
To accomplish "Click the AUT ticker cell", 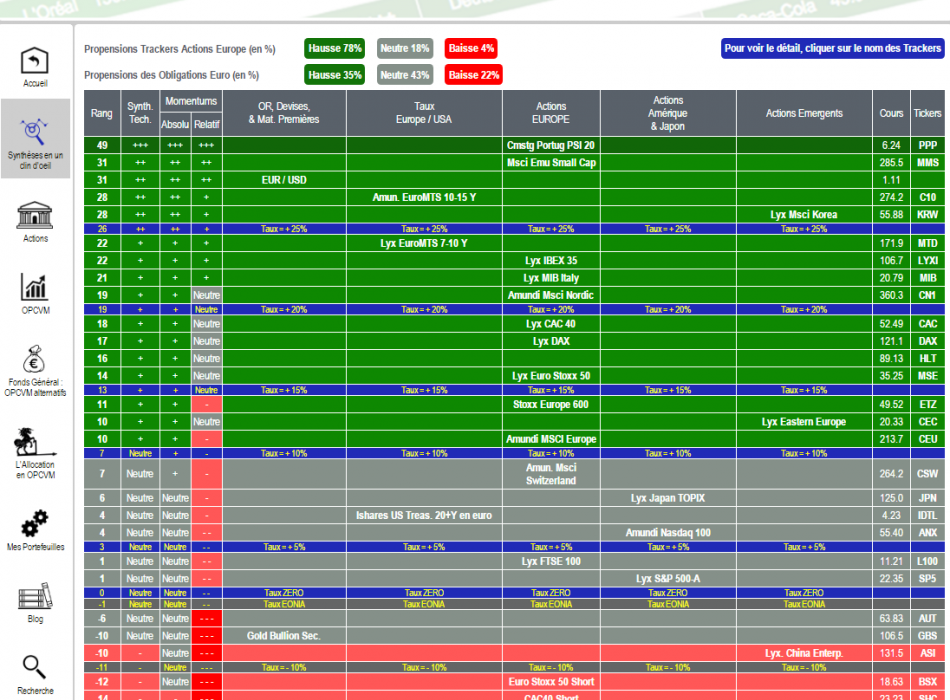I will 928,619.
